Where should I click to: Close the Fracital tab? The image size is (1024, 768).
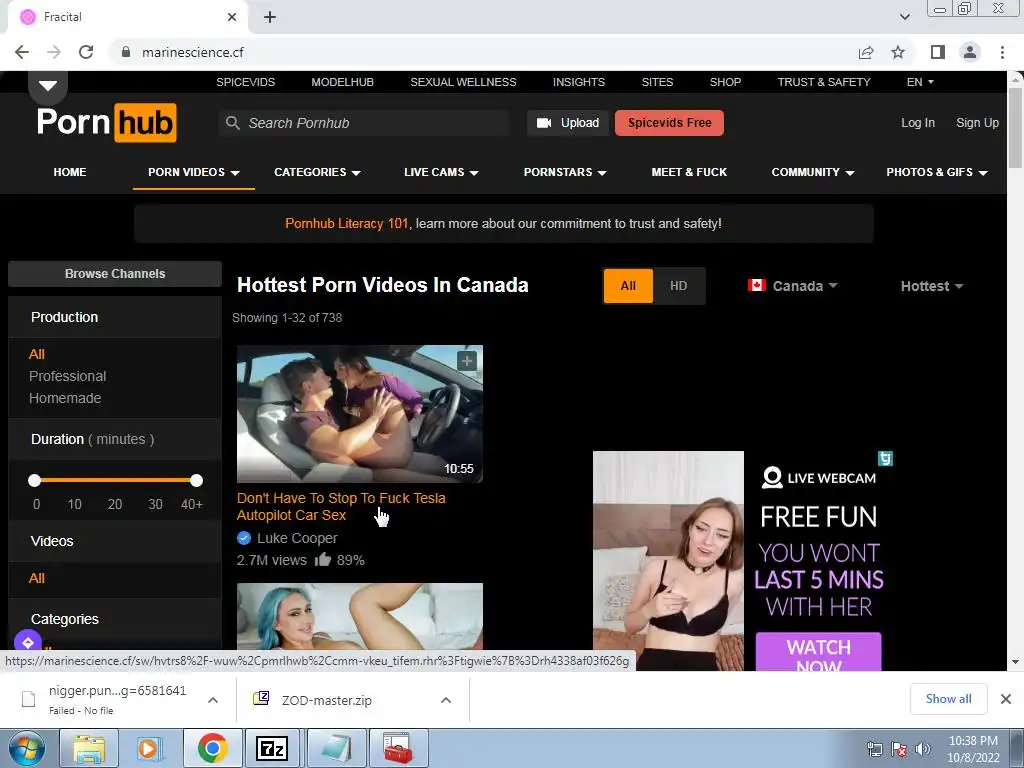click(232, 17)
